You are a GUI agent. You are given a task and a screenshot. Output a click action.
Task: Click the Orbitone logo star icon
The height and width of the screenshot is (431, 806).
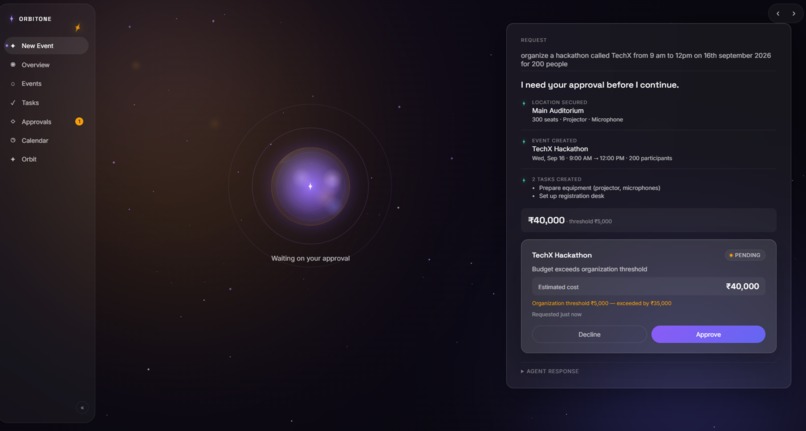[x=11, y=19]
